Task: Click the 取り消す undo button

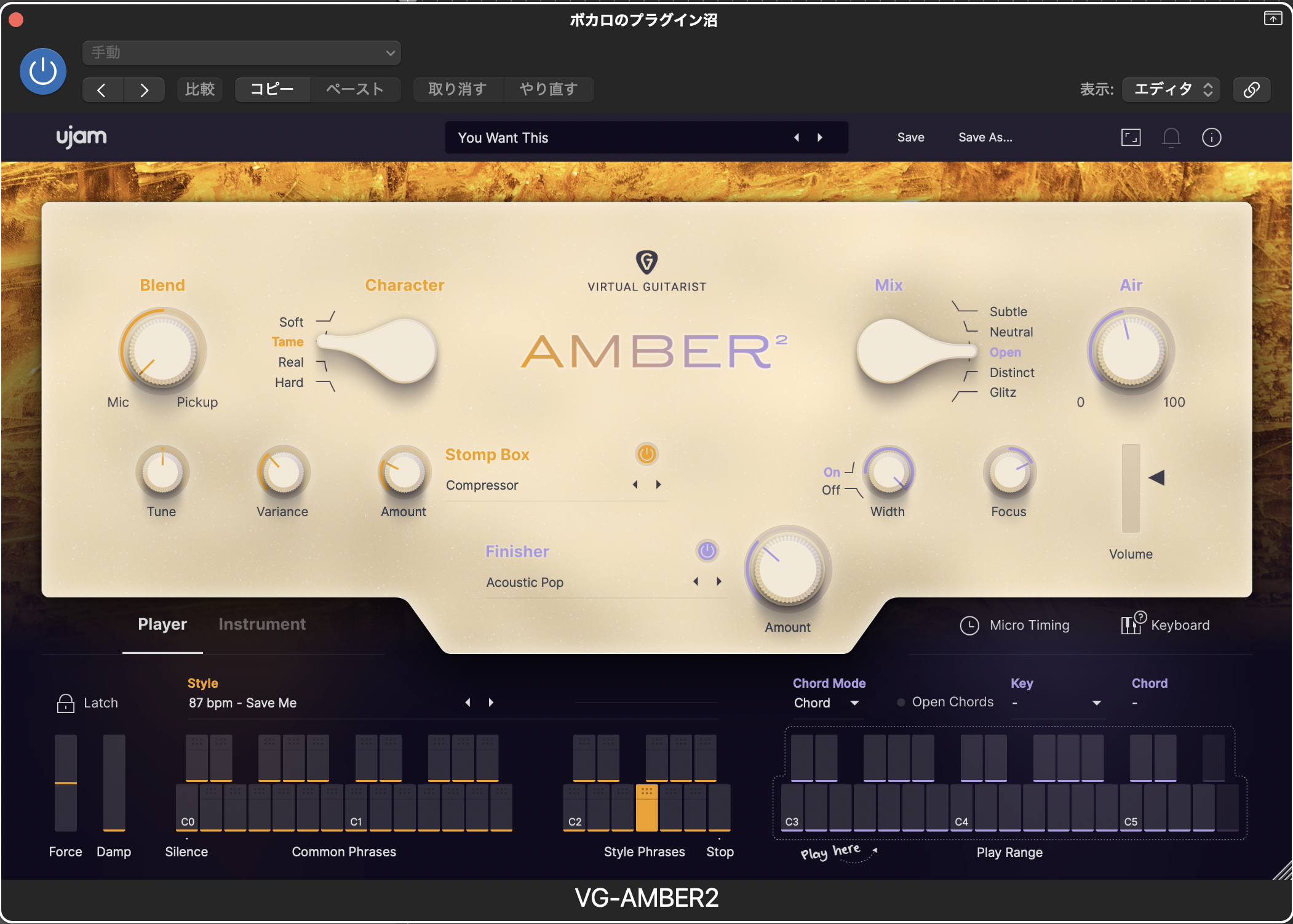Action: pos(458,90)
